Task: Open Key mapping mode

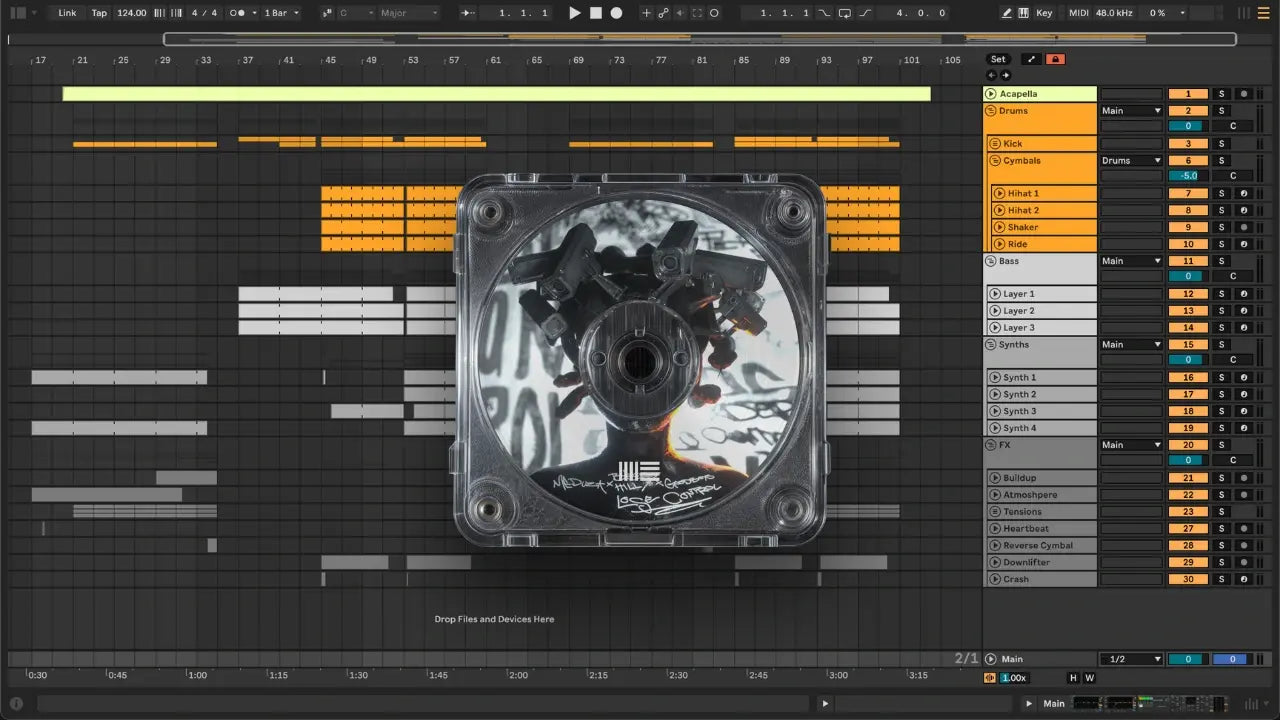Action: pos(1044,13)
